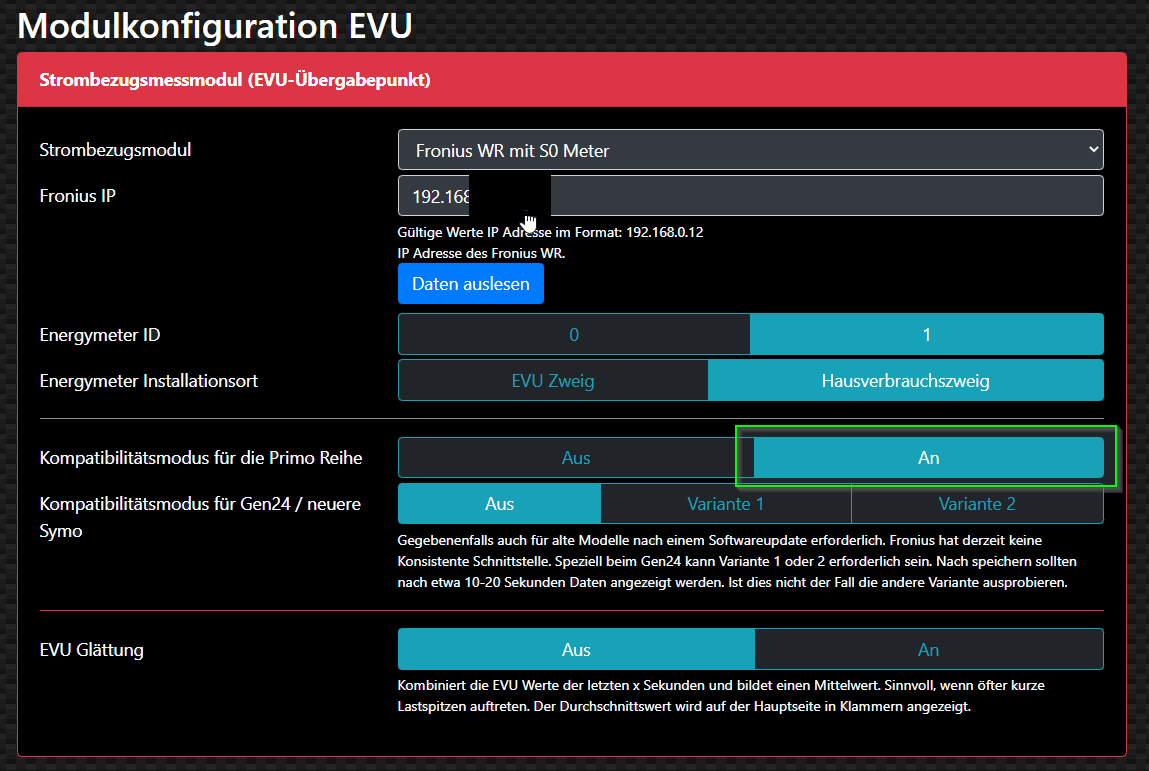The height and width of the screenshot is (771, 1149).
Task: Enable Primo Kompatibilitätsmodus with An
Action: [928, 458]
